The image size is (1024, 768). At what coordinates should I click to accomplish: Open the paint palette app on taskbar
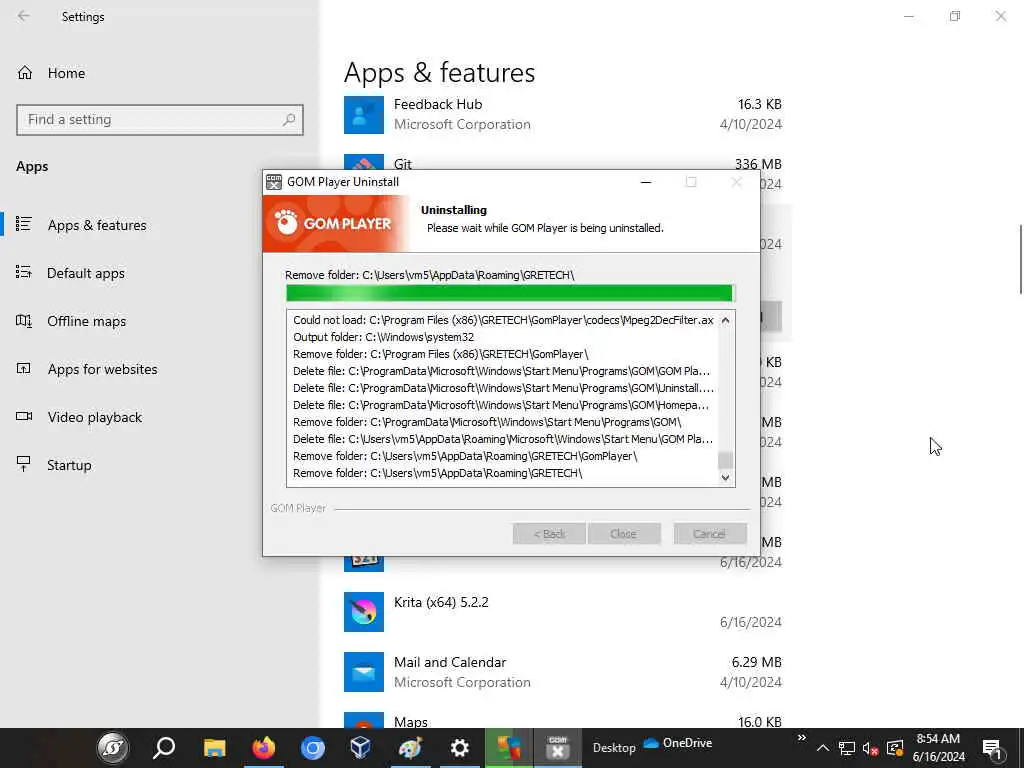410,748
